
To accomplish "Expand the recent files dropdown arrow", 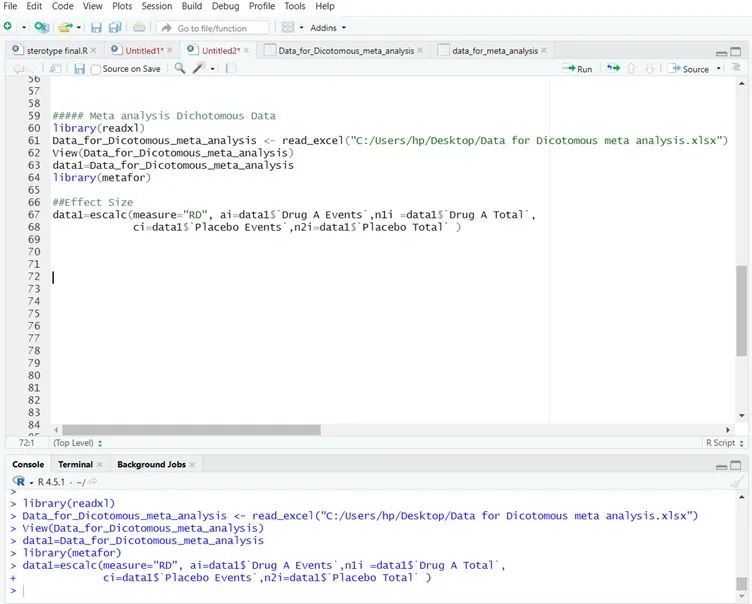I will pyautogui.click(x=79, y=28).
